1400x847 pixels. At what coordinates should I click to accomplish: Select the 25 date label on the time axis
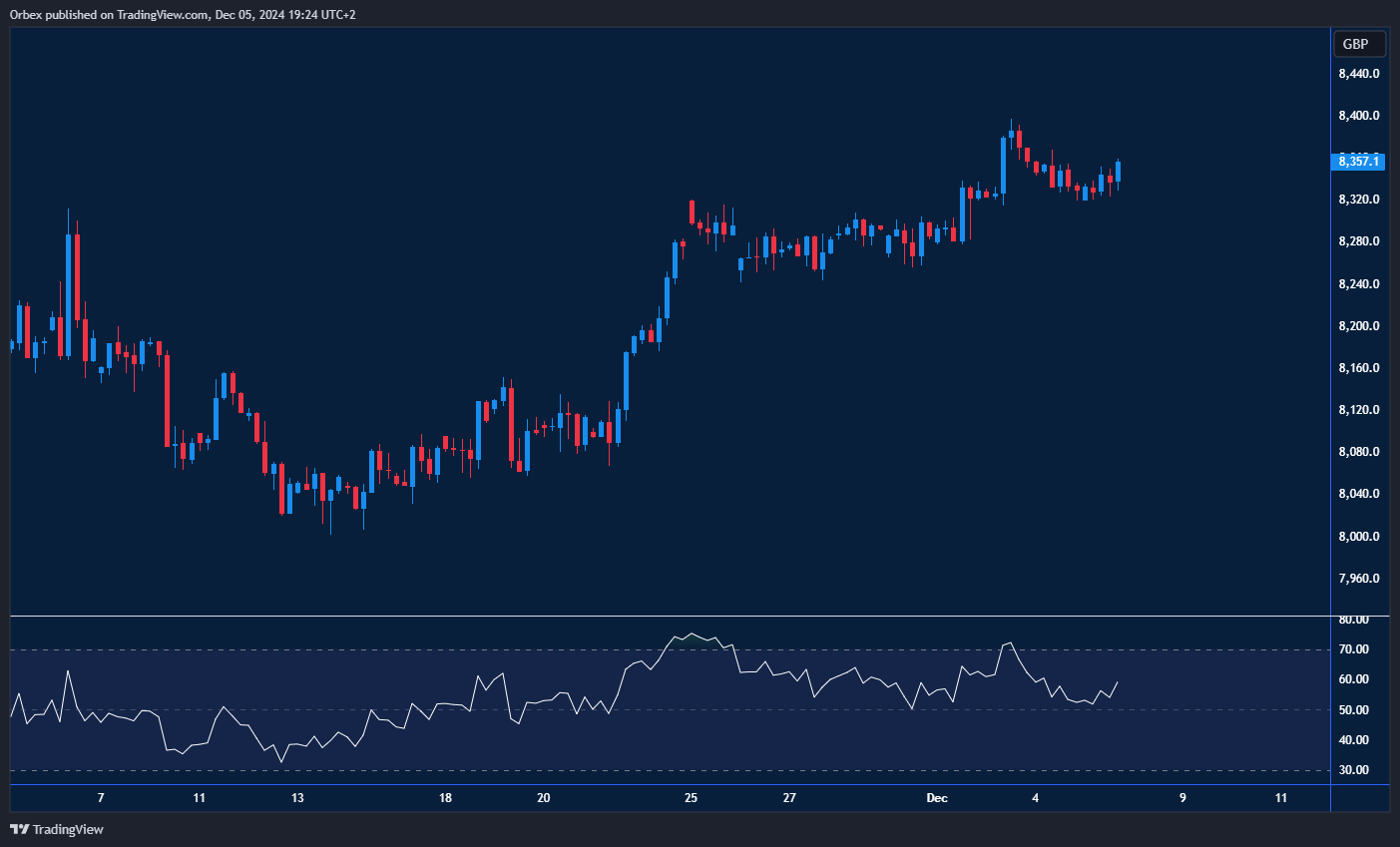pyautogui.click(x=691, y=797)
